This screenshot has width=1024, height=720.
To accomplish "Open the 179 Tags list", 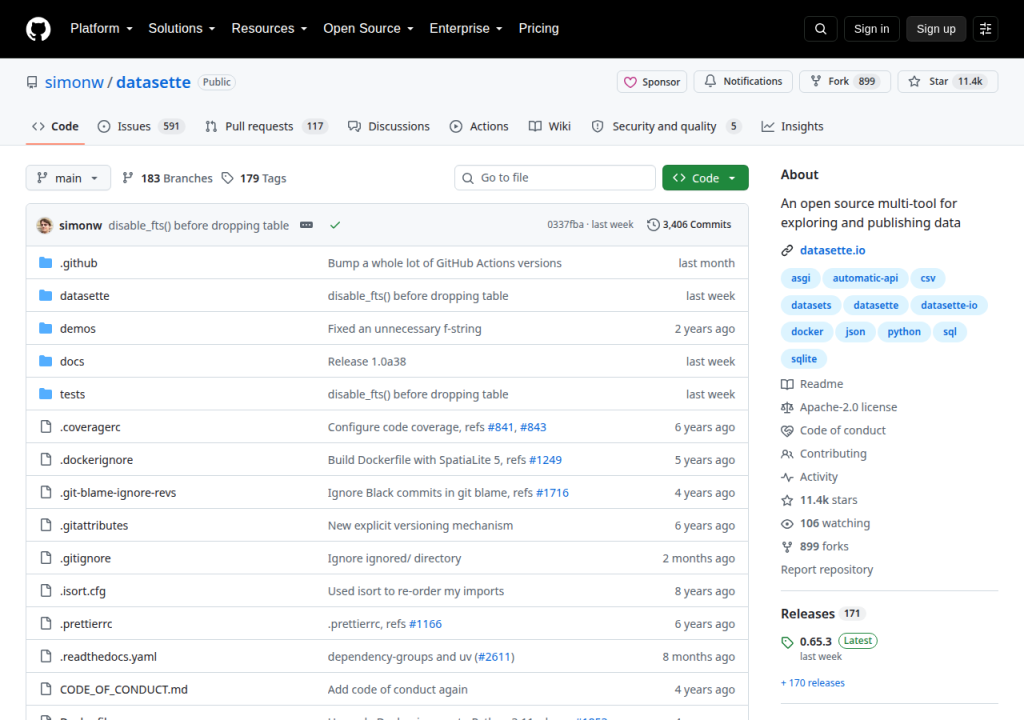I will (254, 178).
